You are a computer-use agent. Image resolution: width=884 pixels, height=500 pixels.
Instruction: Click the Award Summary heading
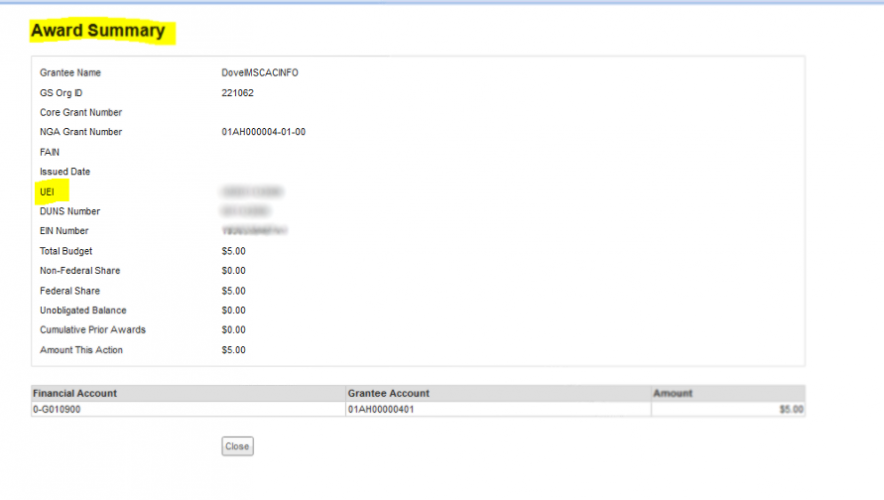(98, 31)
